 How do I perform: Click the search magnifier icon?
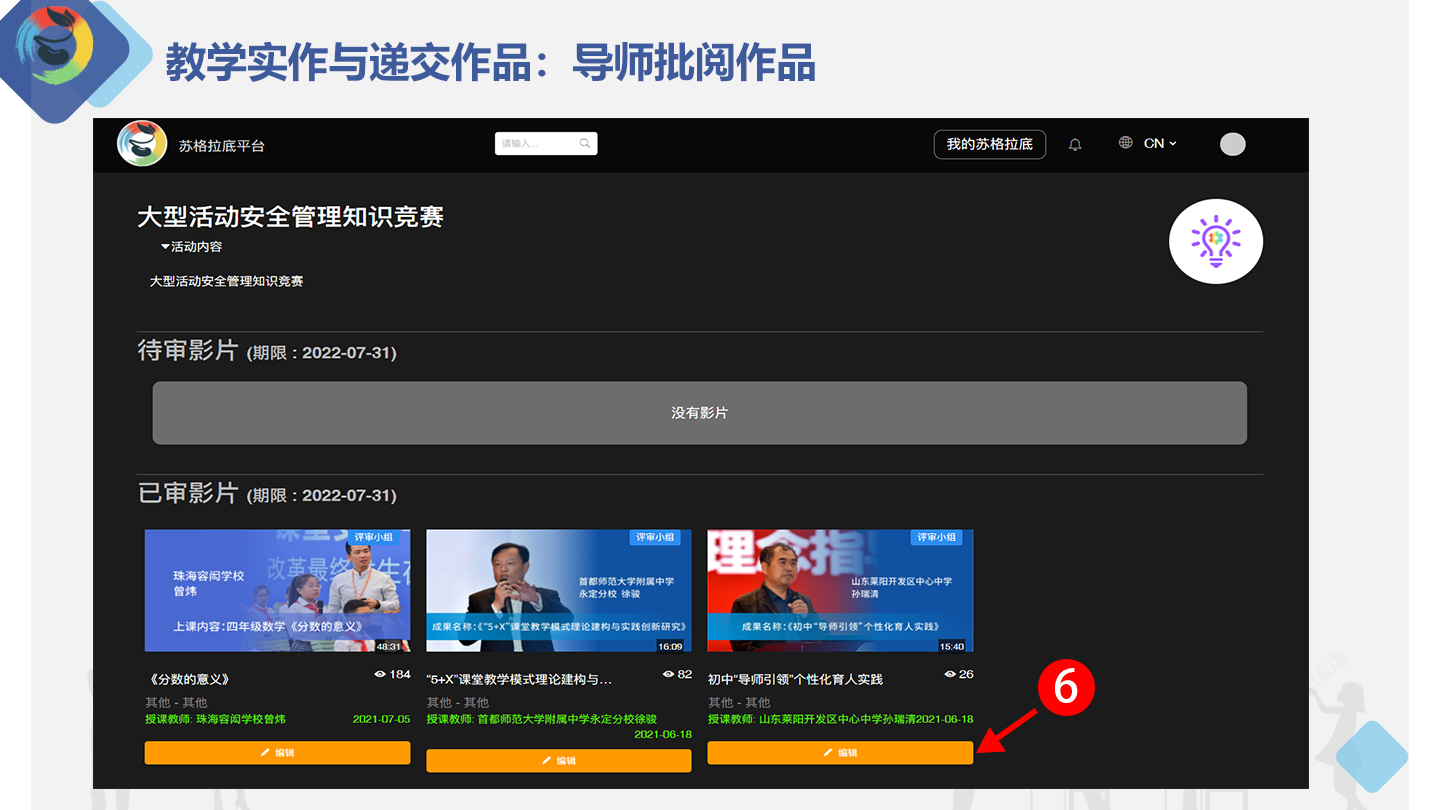click(585, 144)
